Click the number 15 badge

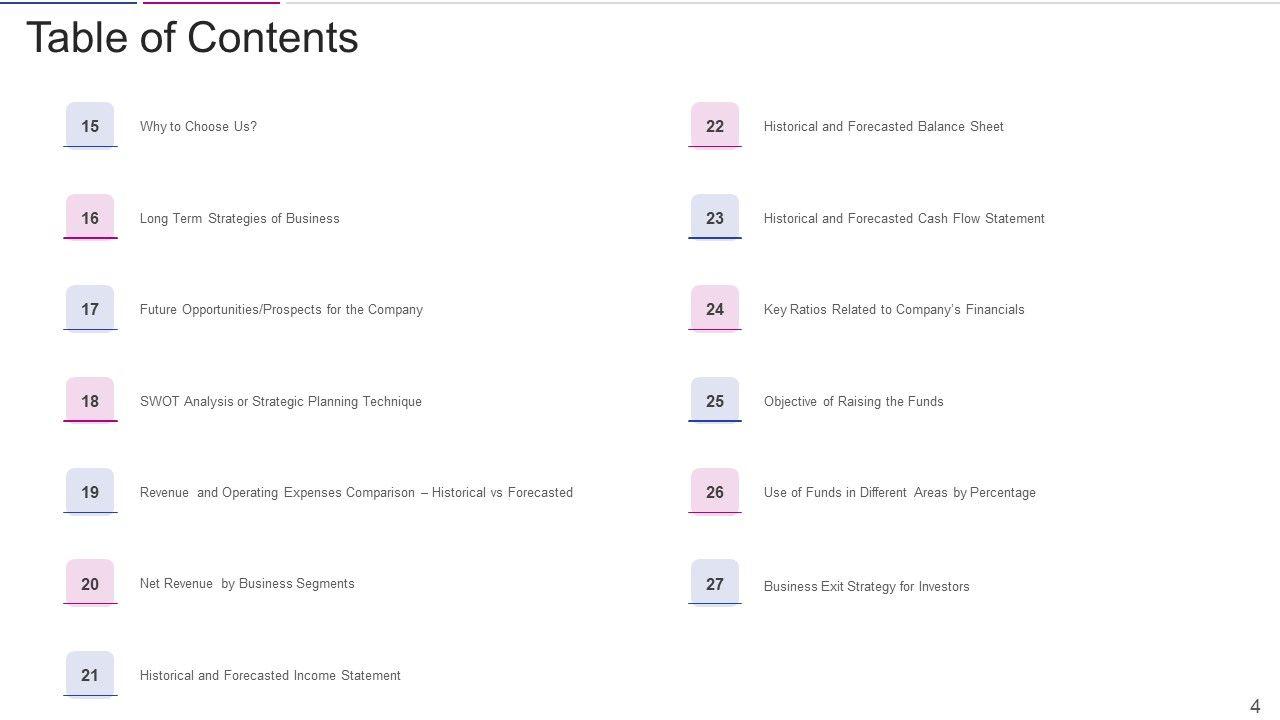pos(90,126)
